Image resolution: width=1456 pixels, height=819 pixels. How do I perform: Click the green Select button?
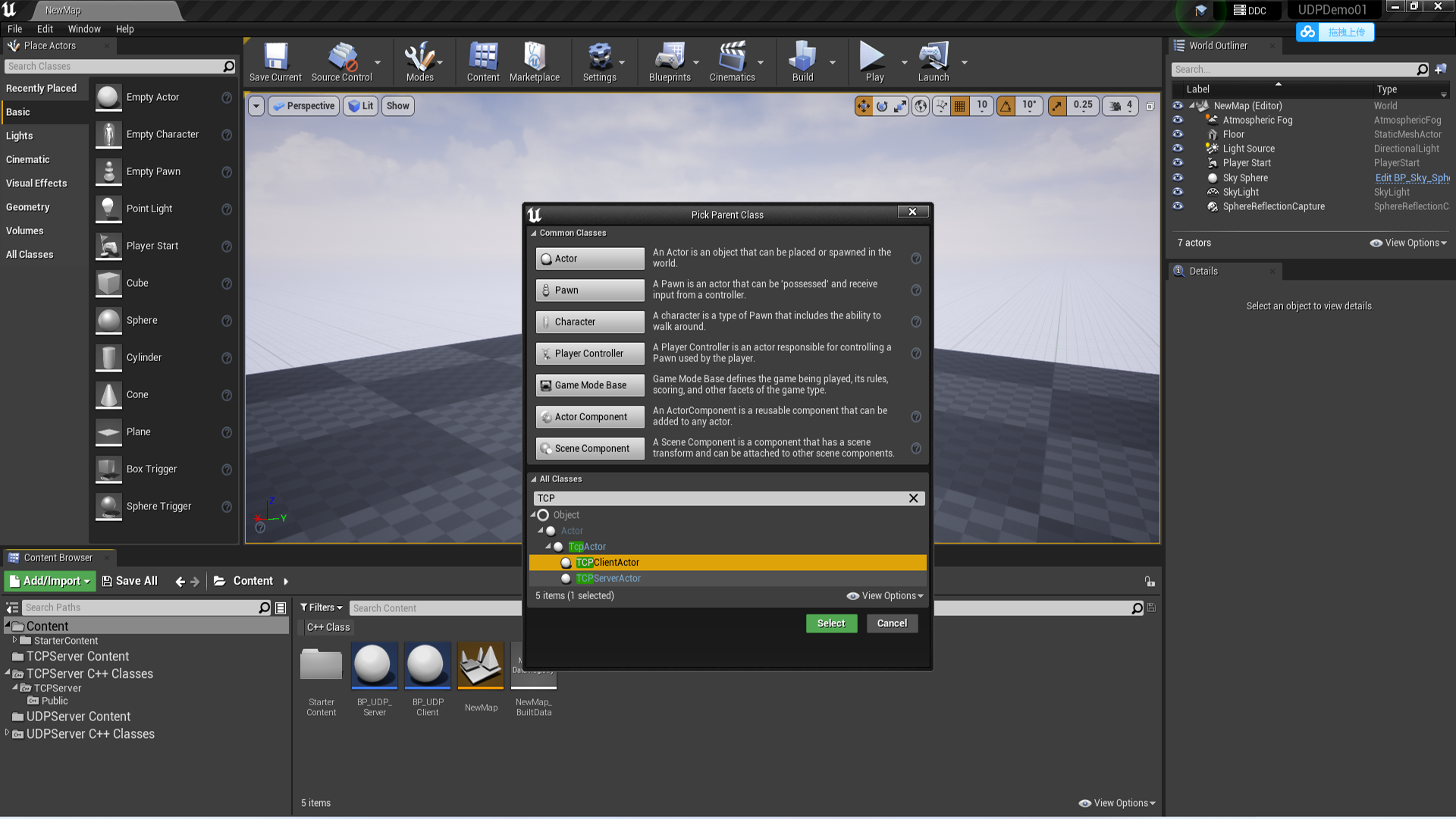click(831, 623)
